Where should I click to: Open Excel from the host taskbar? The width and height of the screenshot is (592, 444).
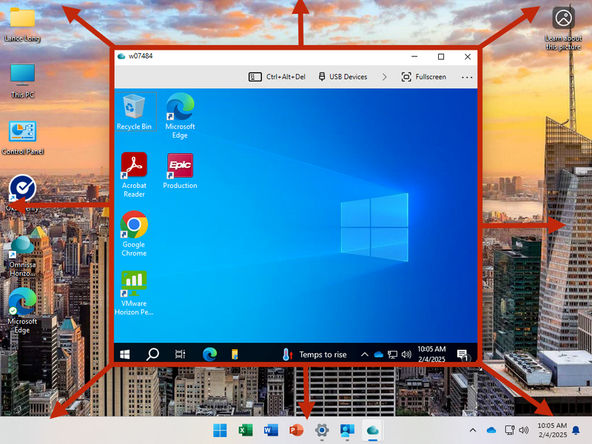(245, 430)
